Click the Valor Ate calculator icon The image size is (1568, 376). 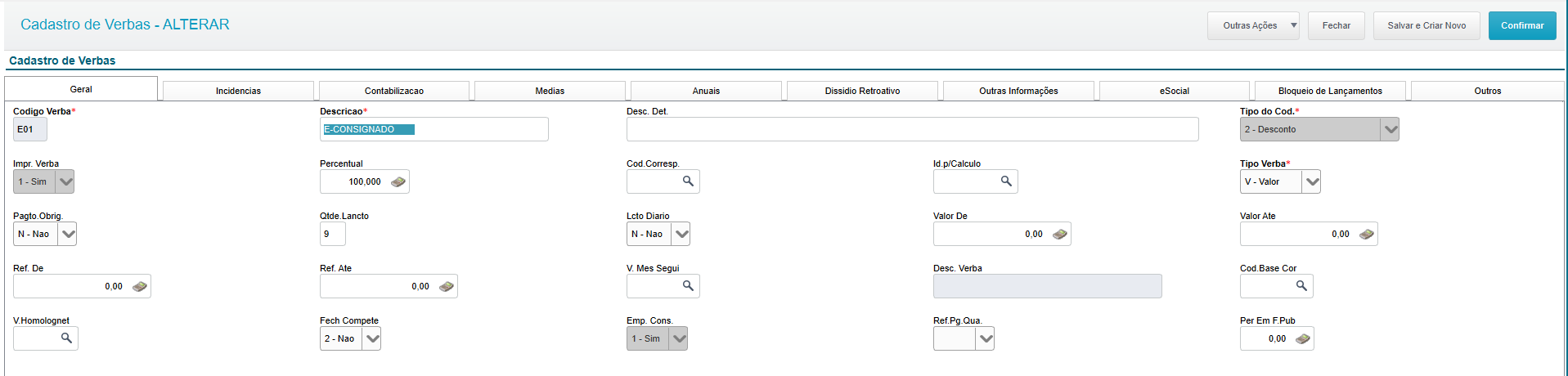1366,235
